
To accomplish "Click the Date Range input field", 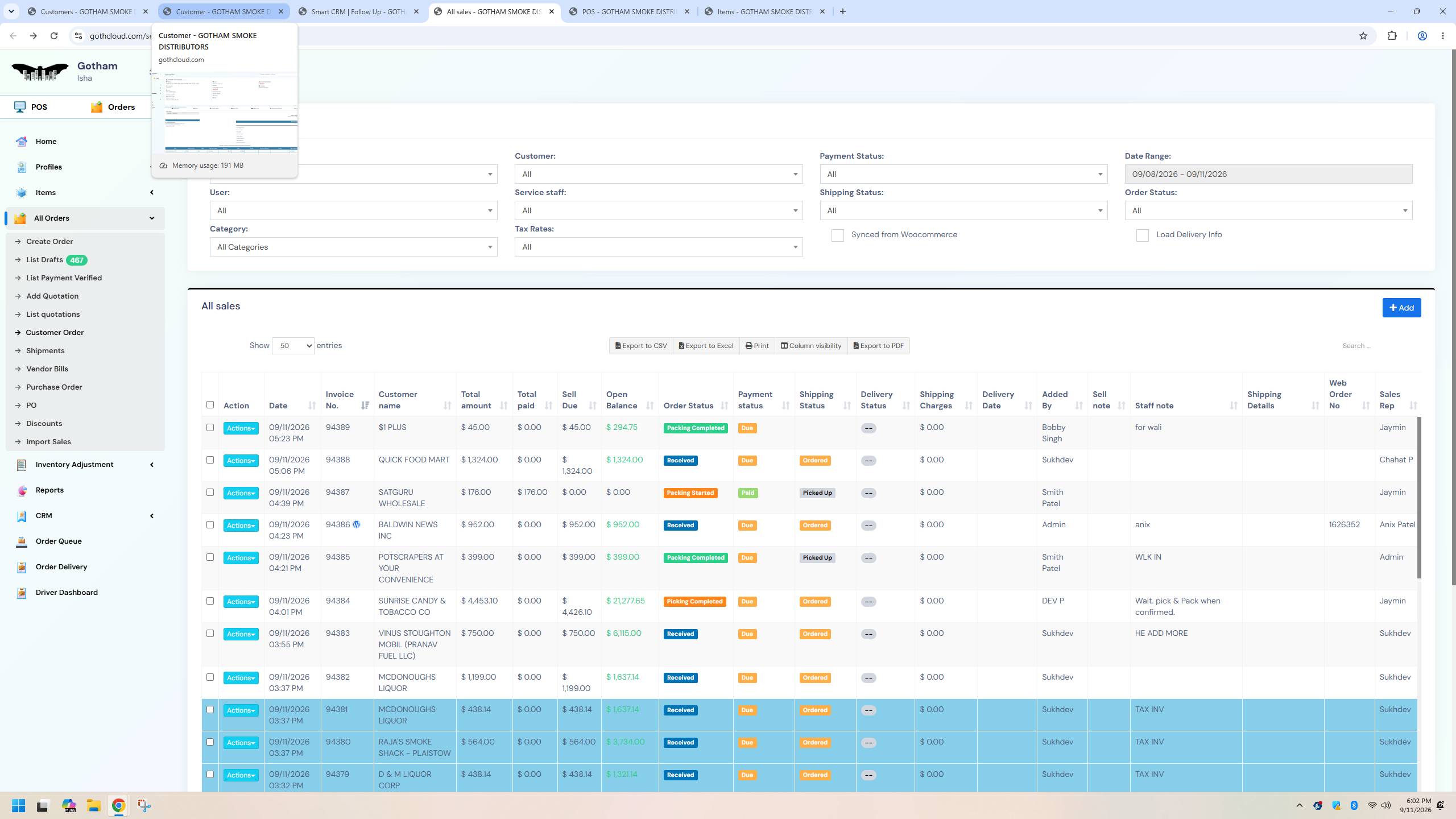I will coord(1268,174).
